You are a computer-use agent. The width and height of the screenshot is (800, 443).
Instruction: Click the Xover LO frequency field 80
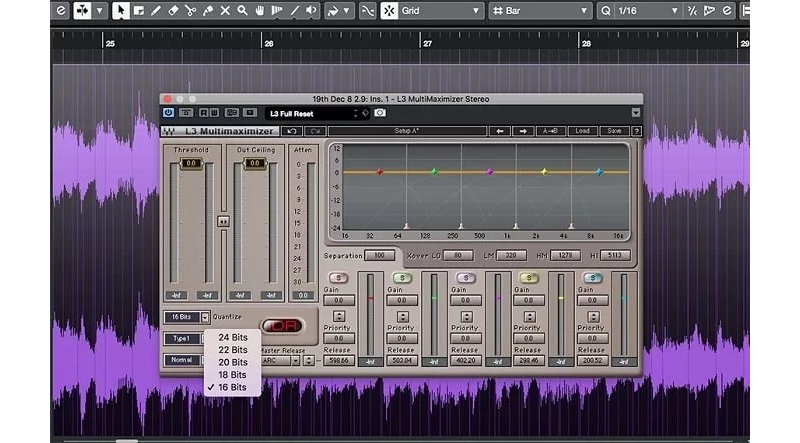458,255
